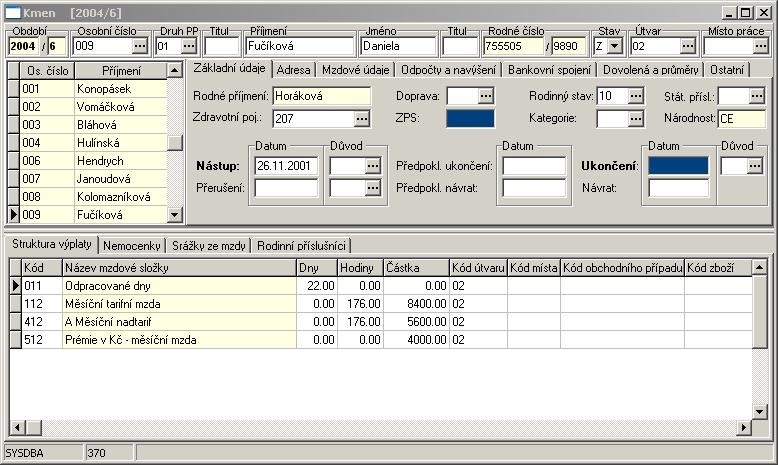
Task: Click the Kategorie lookup button
Action: [x=636, y=118]
